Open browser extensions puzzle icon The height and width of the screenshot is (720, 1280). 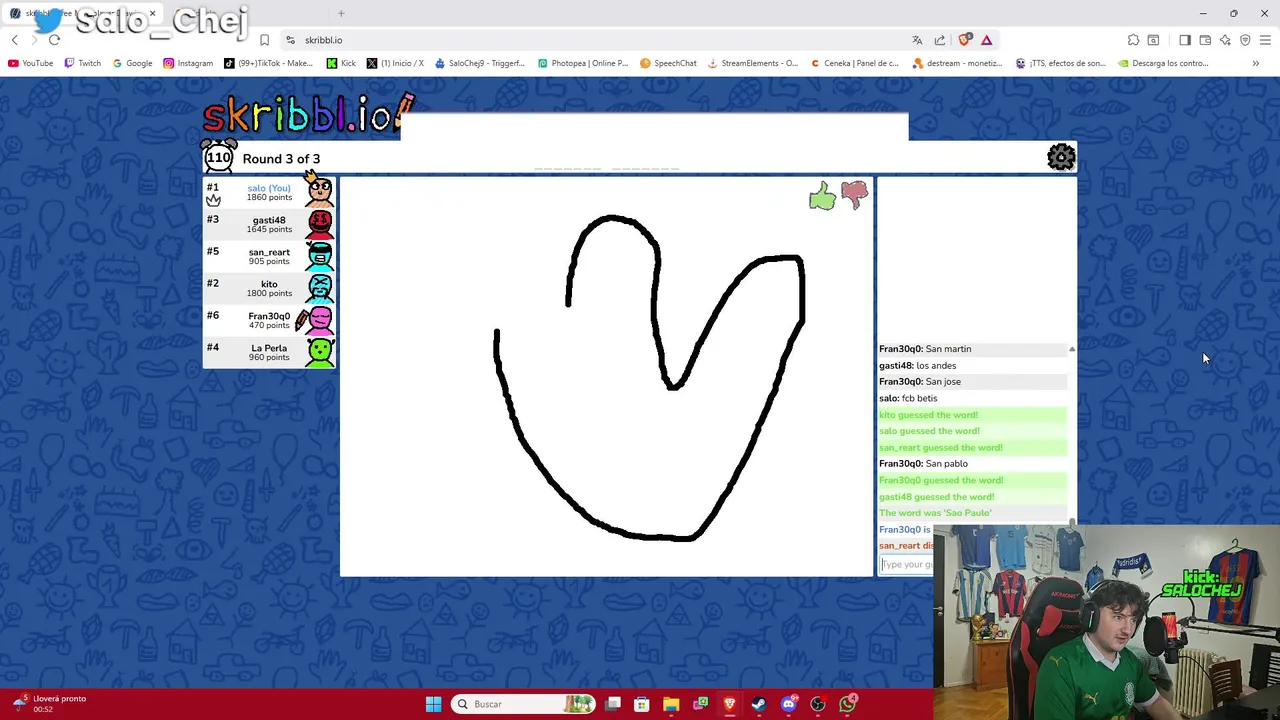point(1133,40)
